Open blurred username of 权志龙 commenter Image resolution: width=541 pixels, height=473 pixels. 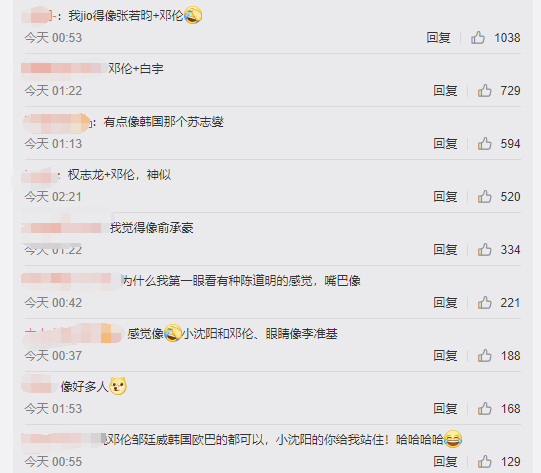(x=39, y=176)
